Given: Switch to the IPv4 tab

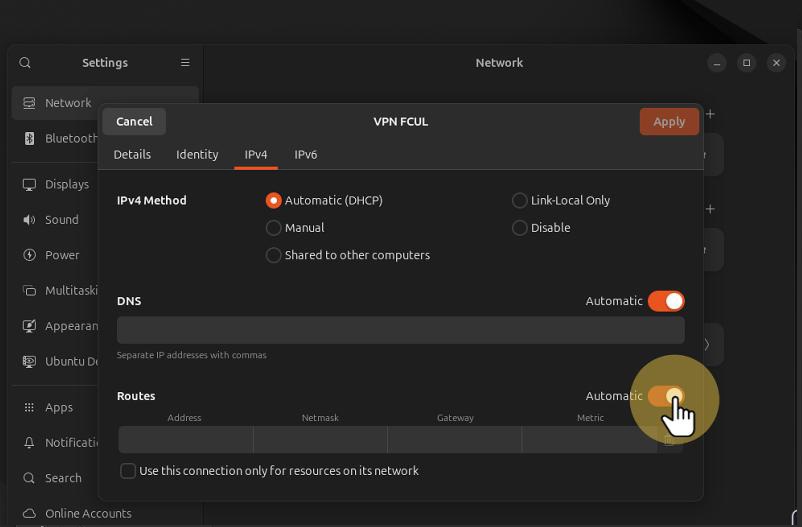Looking at the screenshot, I should click(256, 155).
